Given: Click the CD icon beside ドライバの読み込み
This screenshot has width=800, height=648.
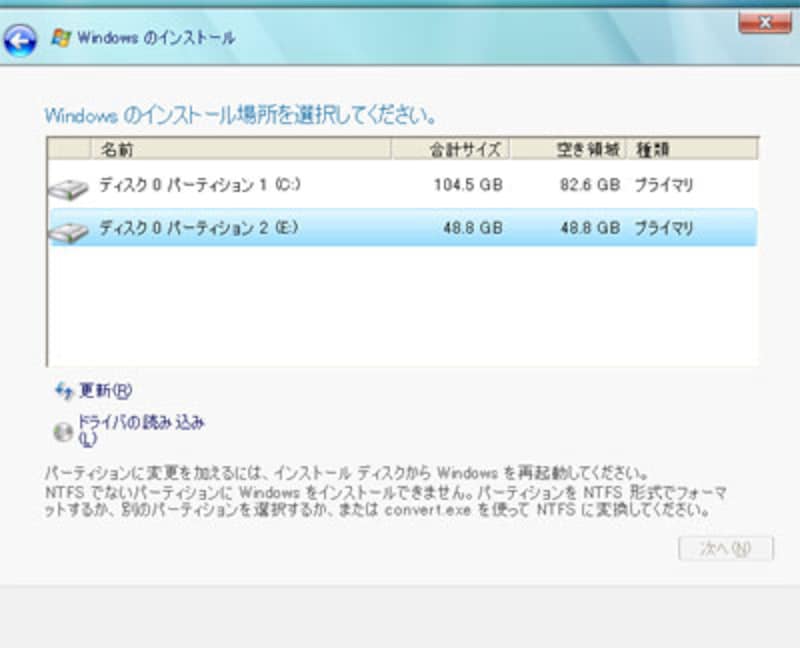Looking at the screenshot, I should pyautogui.click(x=63, y=431).
